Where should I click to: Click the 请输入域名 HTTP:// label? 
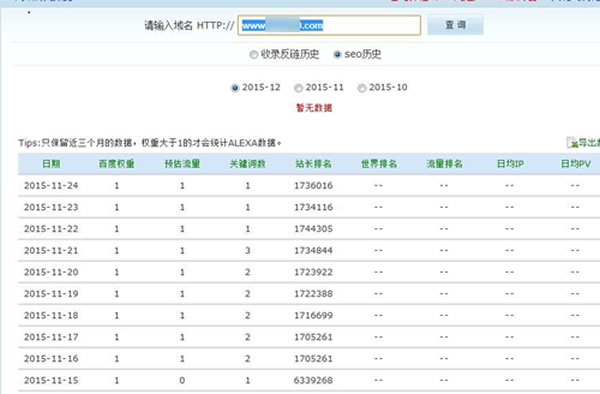tap(189, 26)
